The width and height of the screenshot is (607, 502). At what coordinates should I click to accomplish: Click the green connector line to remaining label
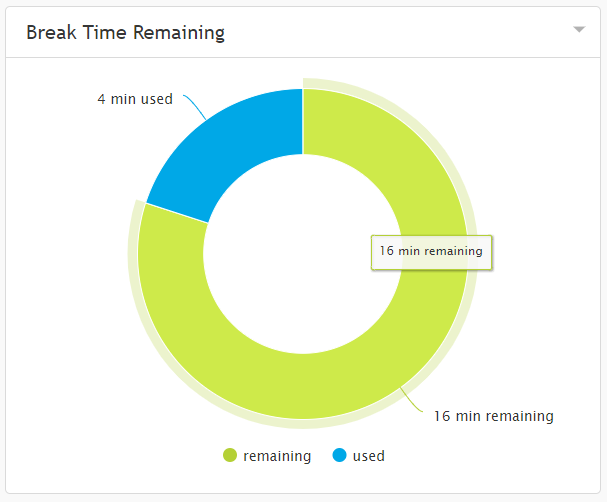(x=412, y=400)
